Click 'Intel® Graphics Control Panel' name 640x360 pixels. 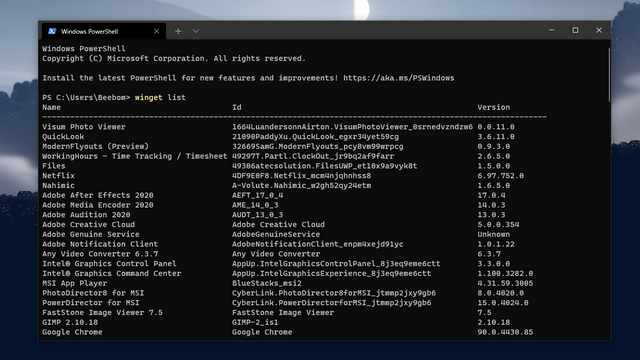point(109,264)
